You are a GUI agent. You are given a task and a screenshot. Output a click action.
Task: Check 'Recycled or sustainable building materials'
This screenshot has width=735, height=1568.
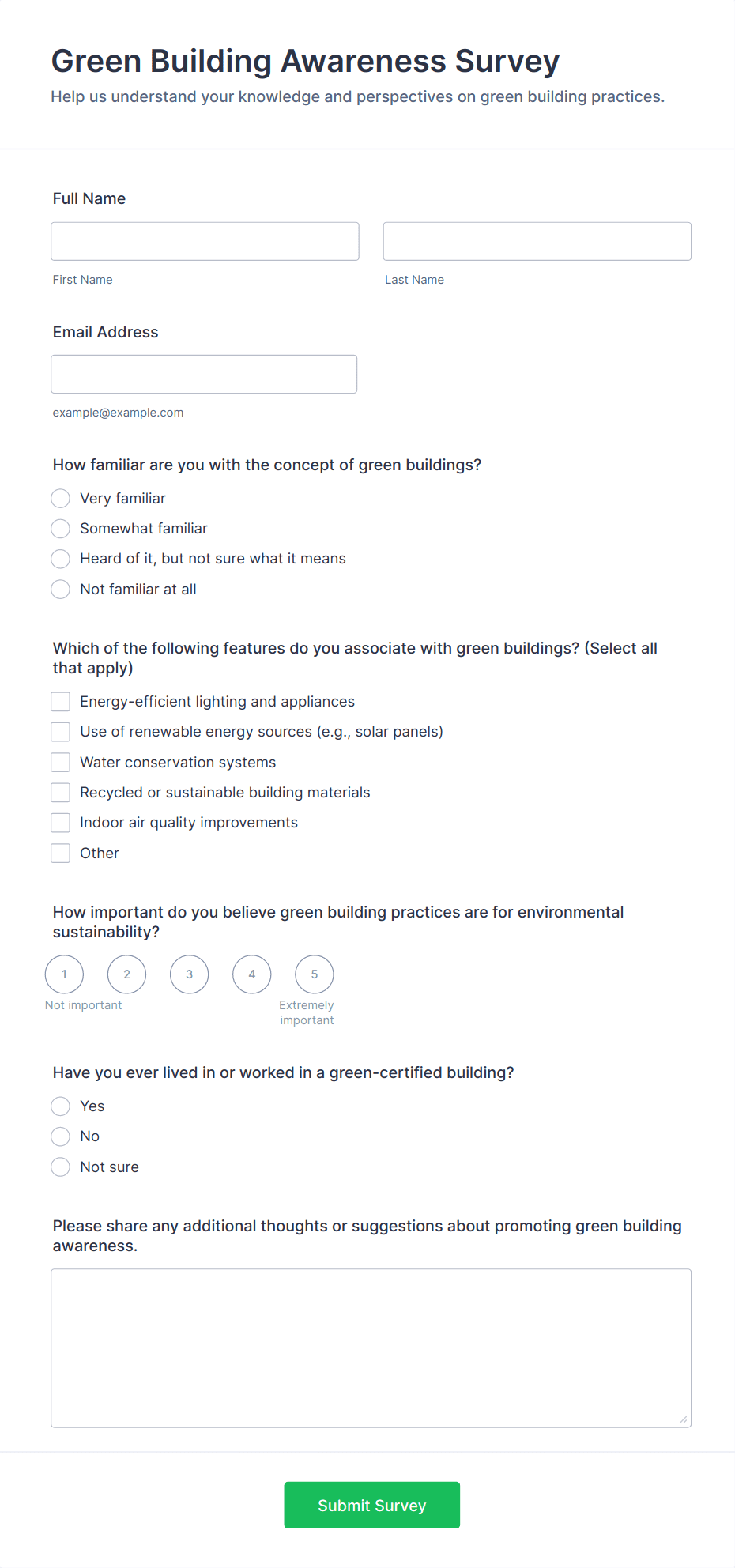coord(60,792)
